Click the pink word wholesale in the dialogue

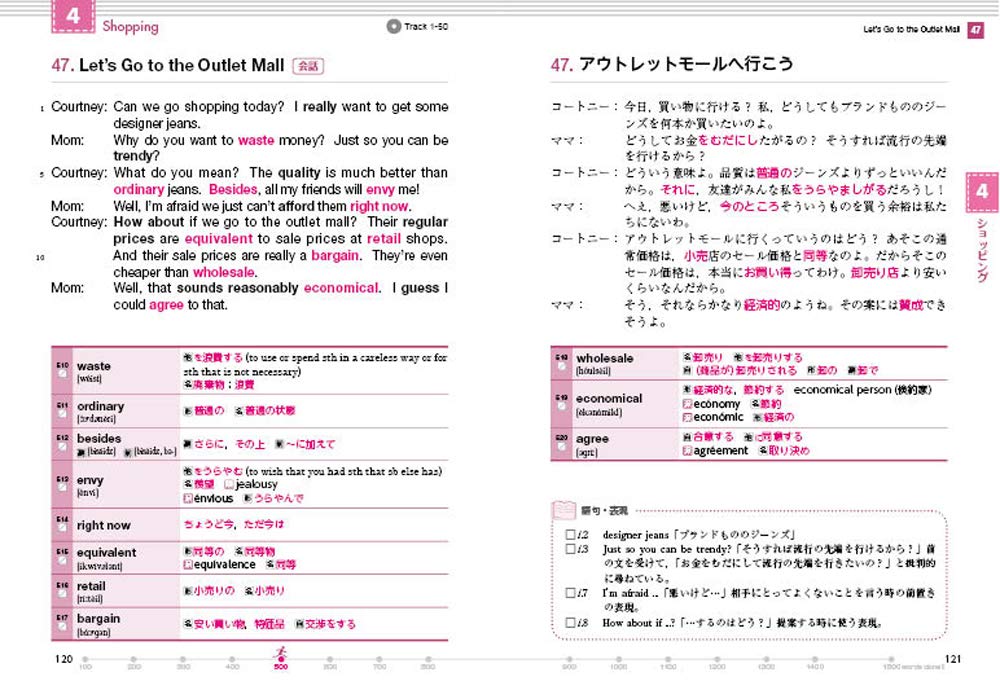224,272
